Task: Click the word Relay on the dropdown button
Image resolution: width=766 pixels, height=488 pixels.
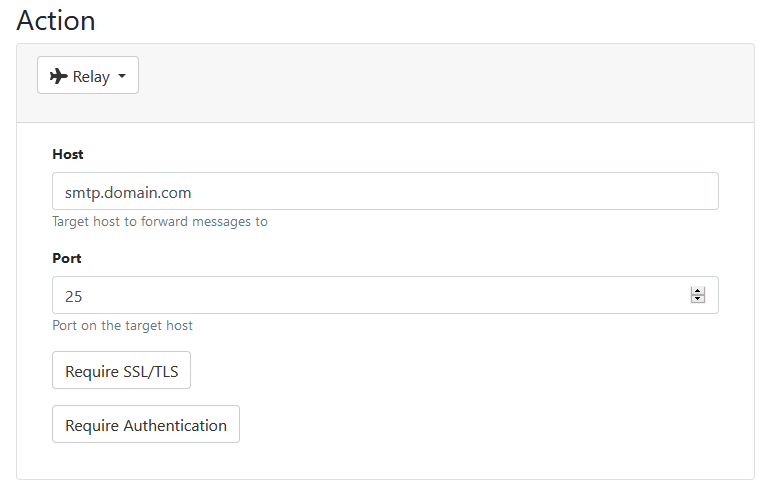Action: pyautogui.click(x=91, y=76)
